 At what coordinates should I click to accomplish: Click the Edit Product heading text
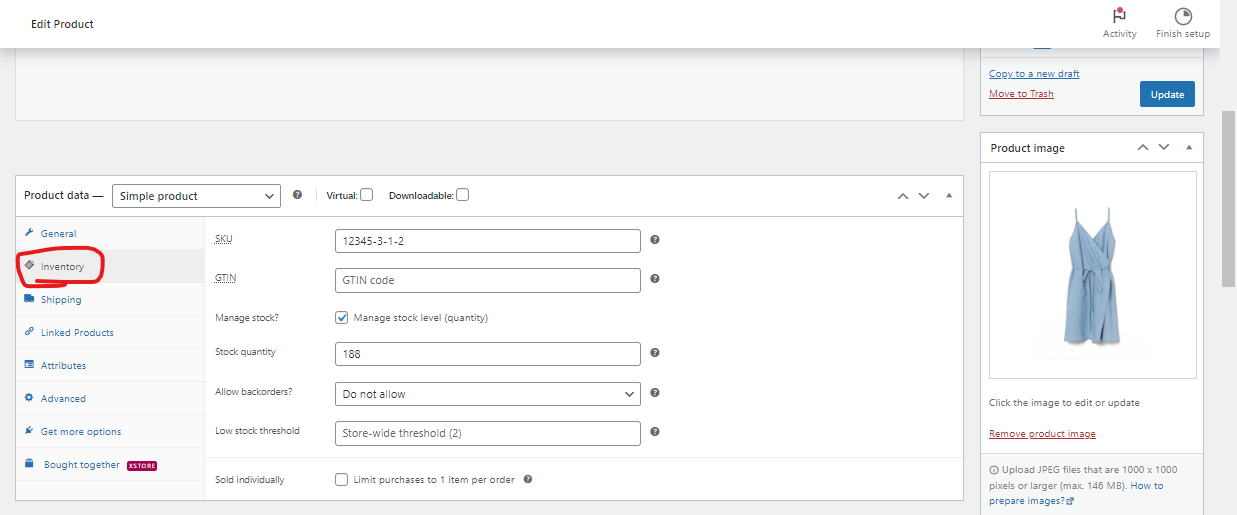click(62, 24)
